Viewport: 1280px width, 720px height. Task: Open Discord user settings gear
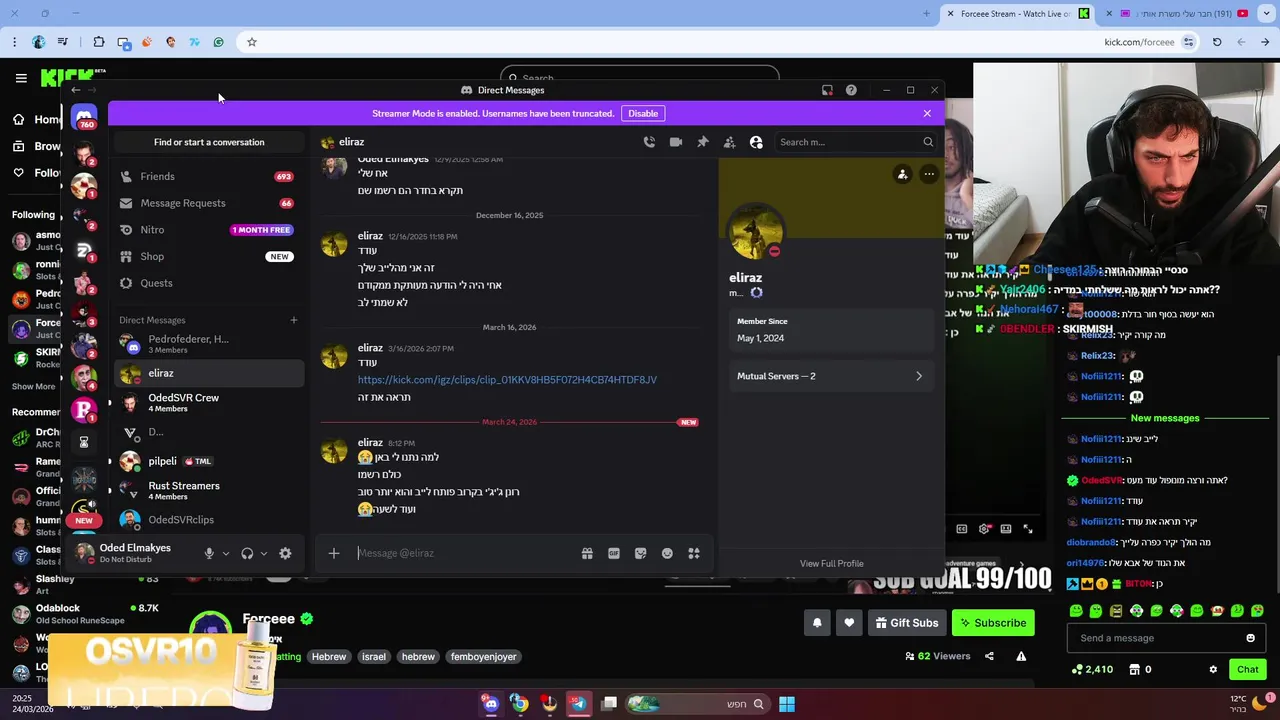285,553
